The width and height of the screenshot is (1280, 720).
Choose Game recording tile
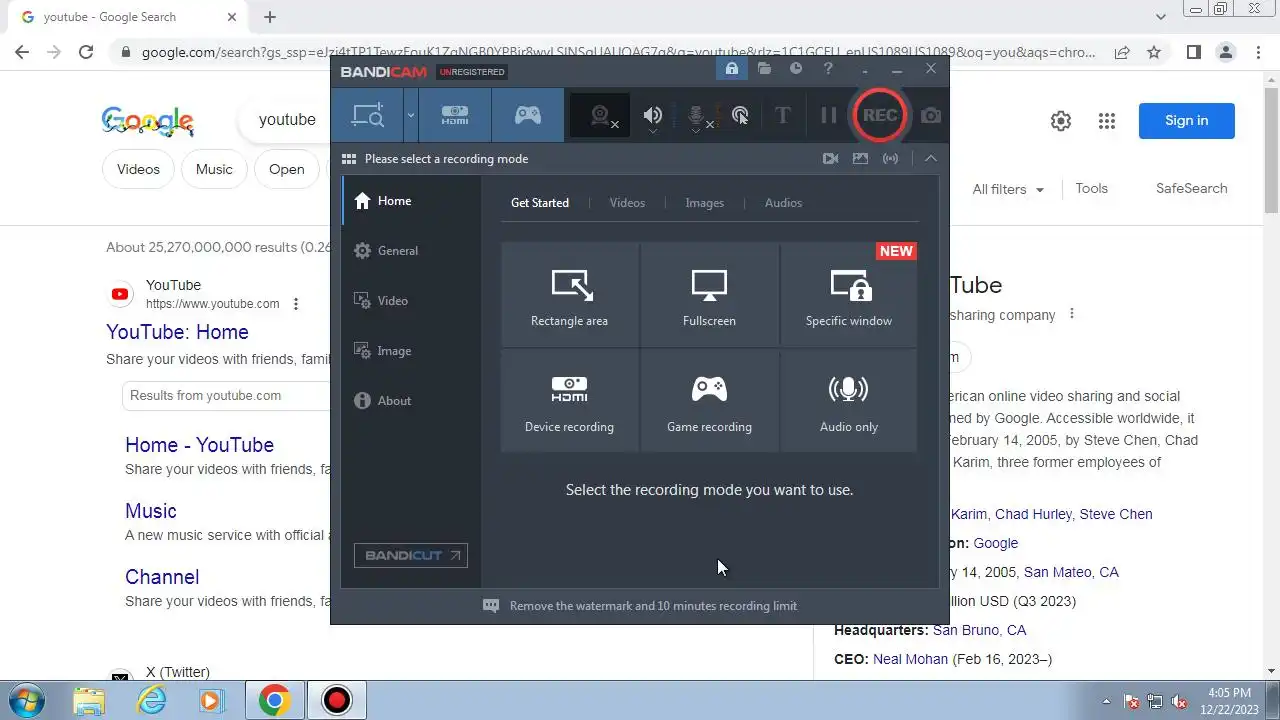click(x=709, y=401)
